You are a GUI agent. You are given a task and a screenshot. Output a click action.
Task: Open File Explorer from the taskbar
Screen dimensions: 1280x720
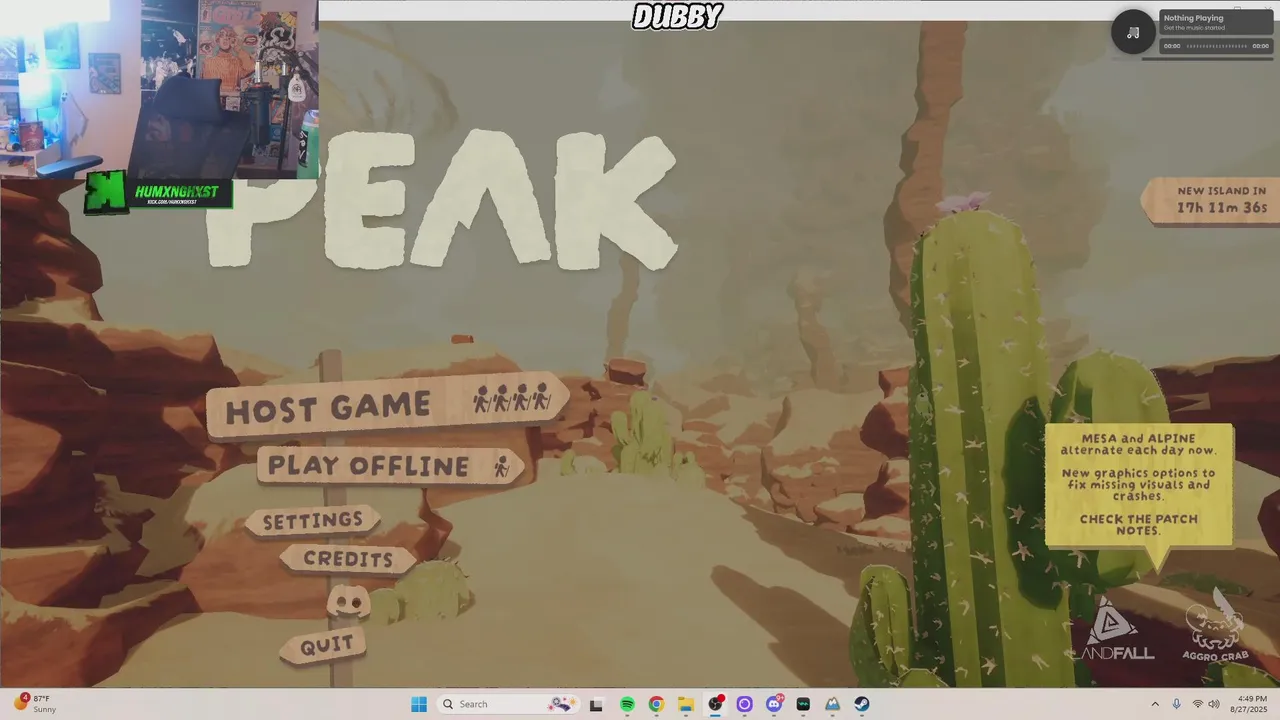point(686,704)
